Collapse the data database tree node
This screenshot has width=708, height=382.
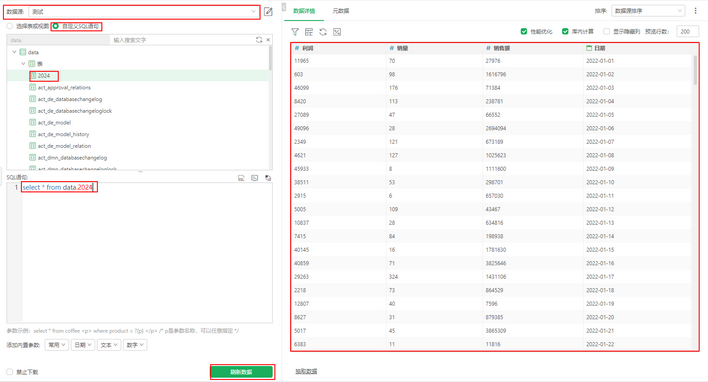coord(14,52)
